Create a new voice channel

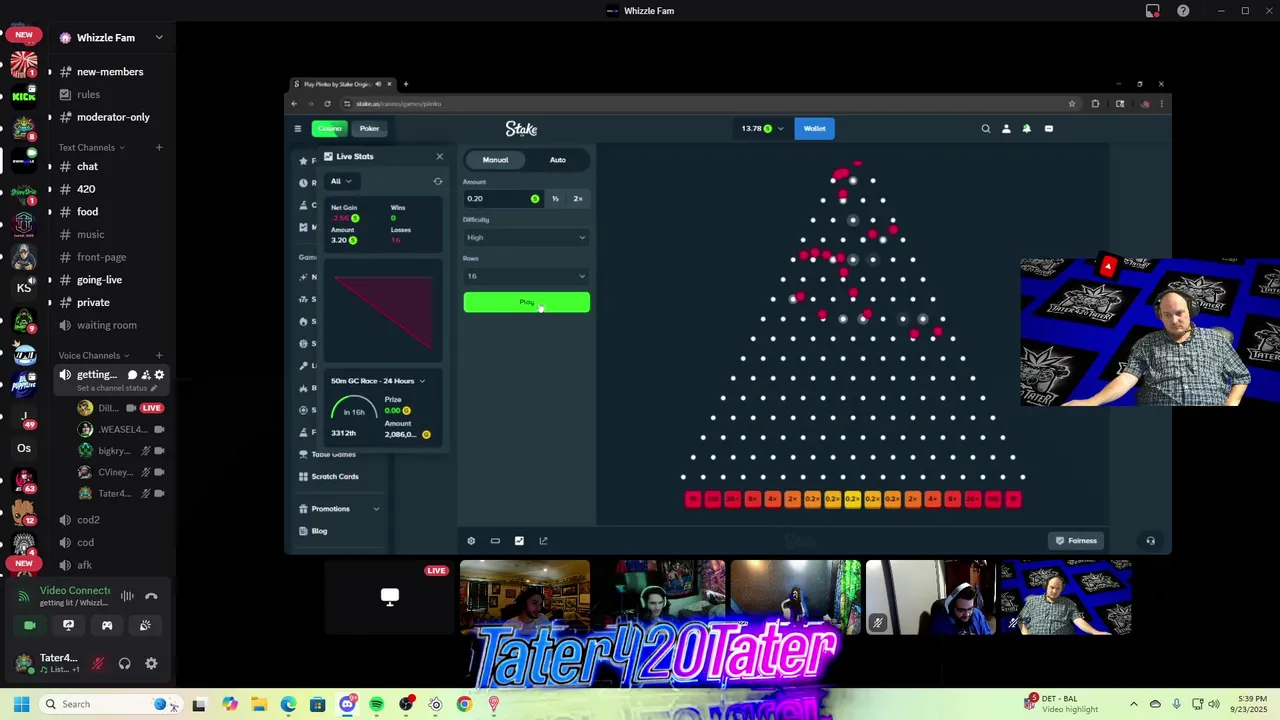point(158,355)
